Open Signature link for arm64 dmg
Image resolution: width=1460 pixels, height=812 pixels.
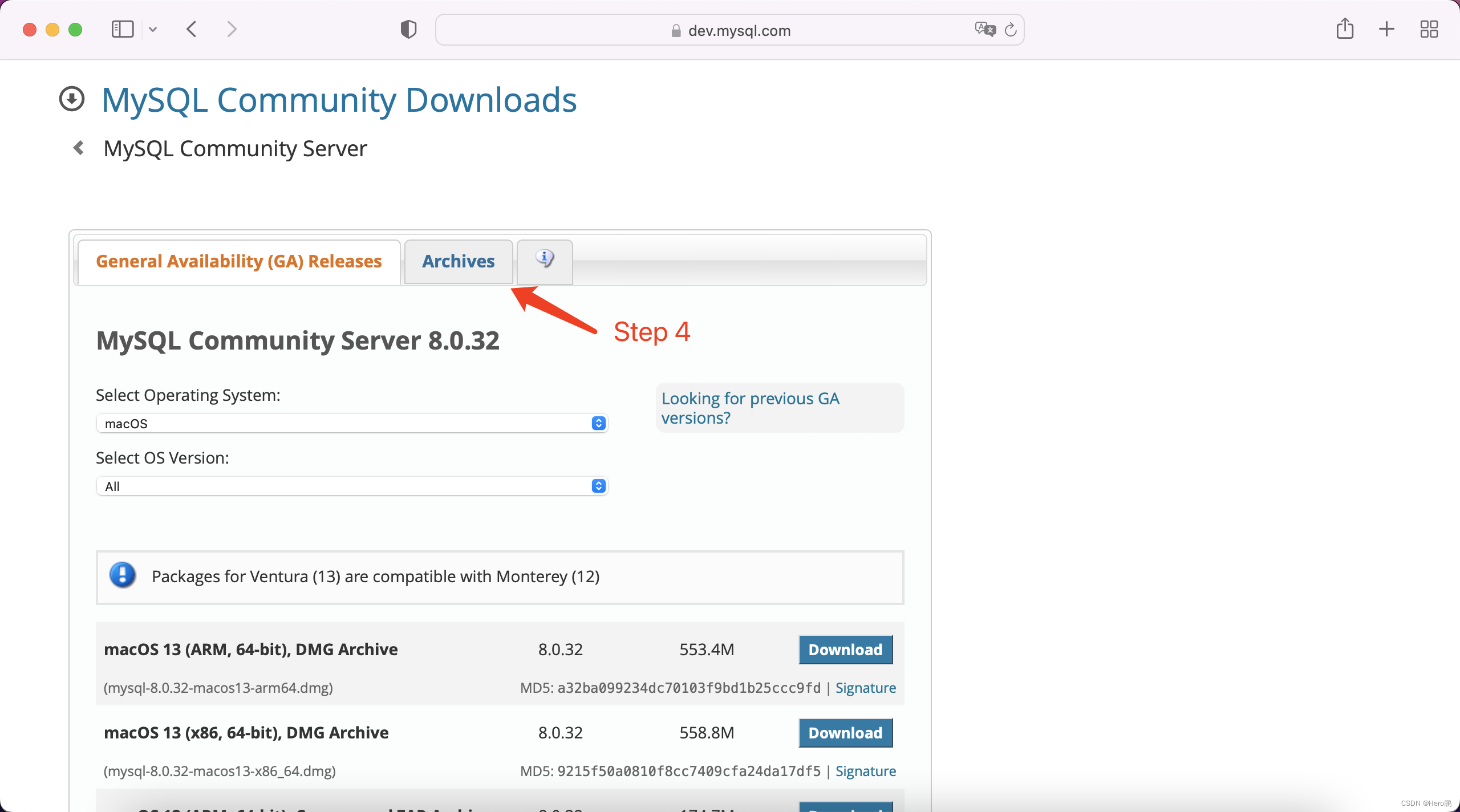(x=866, y=688)
